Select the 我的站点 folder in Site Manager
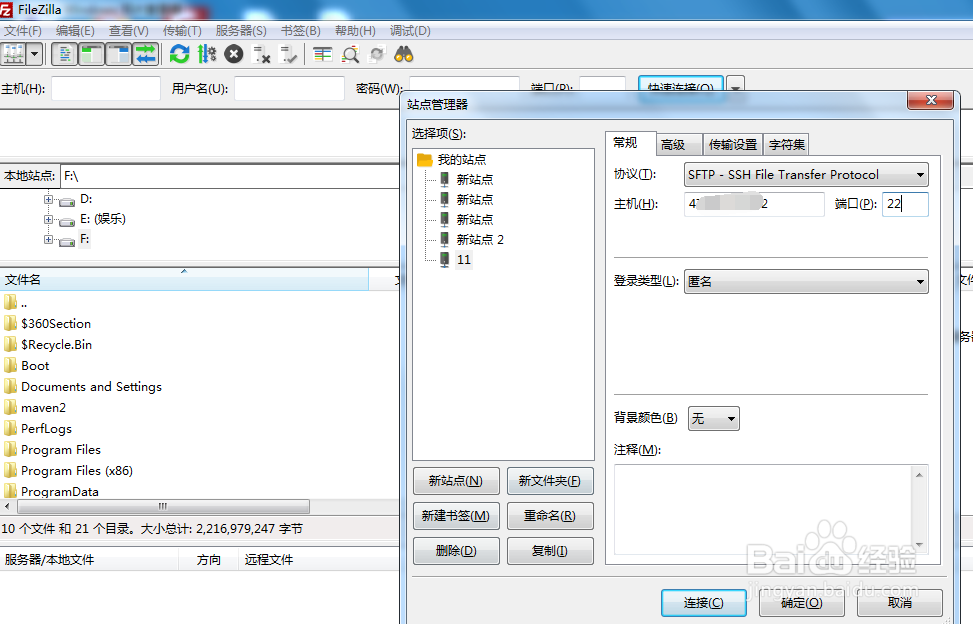This screenshot has height=624, width=973. point(462,159)
